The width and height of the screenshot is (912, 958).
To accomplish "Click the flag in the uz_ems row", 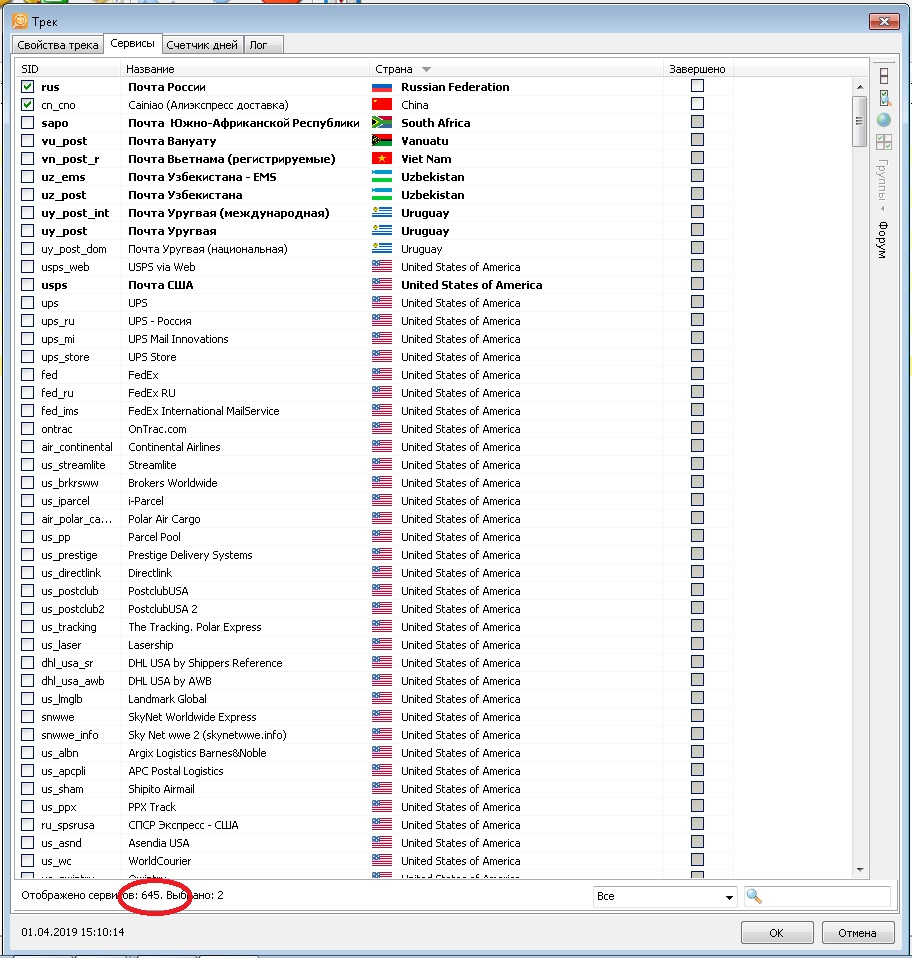I will tap(382, 177).
